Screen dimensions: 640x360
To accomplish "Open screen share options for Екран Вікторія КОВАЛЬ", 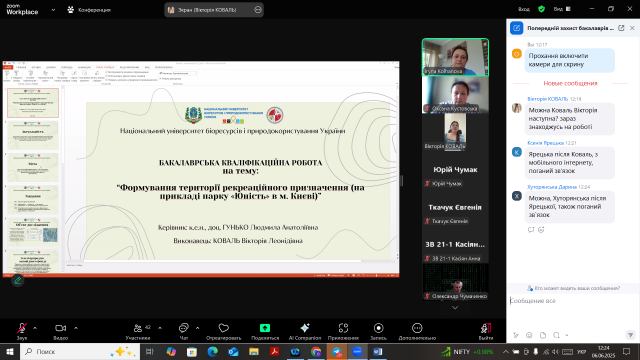I will (x=258, y=10).
